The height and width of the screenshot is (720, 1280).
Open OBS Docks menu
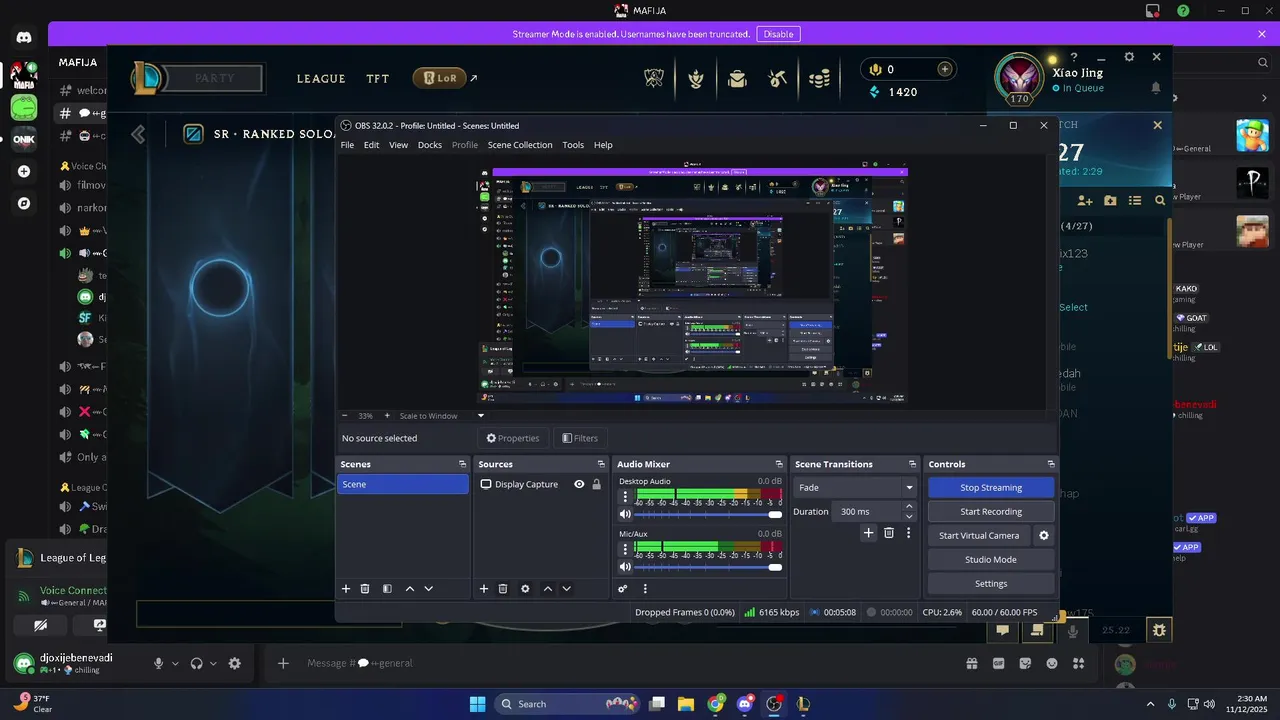click(430, 145)
